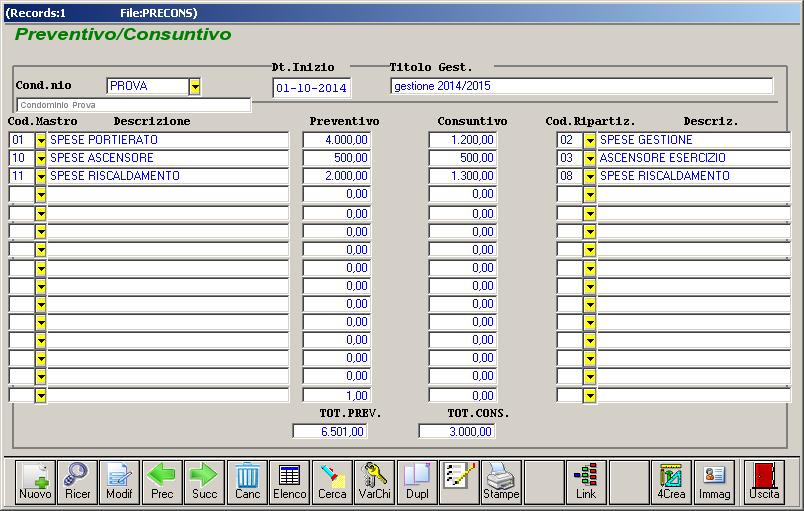Open the 4Crea tool
This screenshot has width=804, height=511.
(671, 482)
